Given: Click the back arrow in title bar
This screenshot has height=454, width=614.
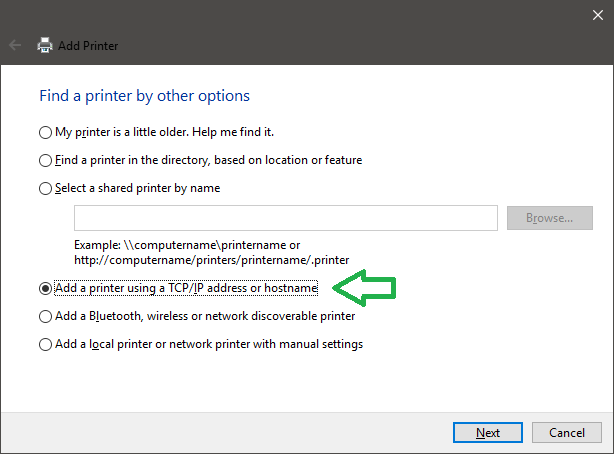Looking at the screenshot, I should [x=14, y=46].
